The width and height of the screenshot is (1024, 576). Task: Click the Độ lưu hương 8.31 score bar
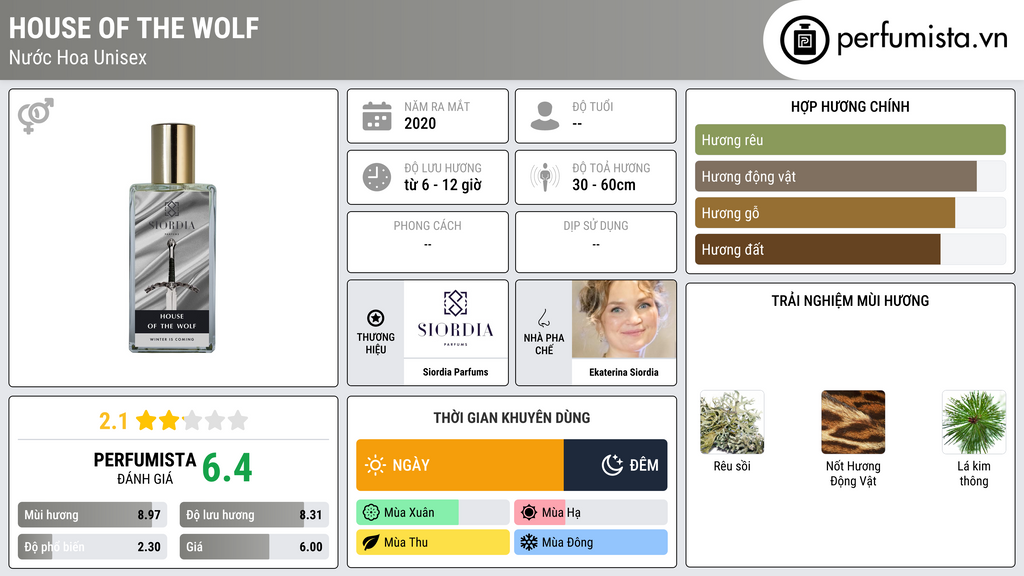coord(254,515)
